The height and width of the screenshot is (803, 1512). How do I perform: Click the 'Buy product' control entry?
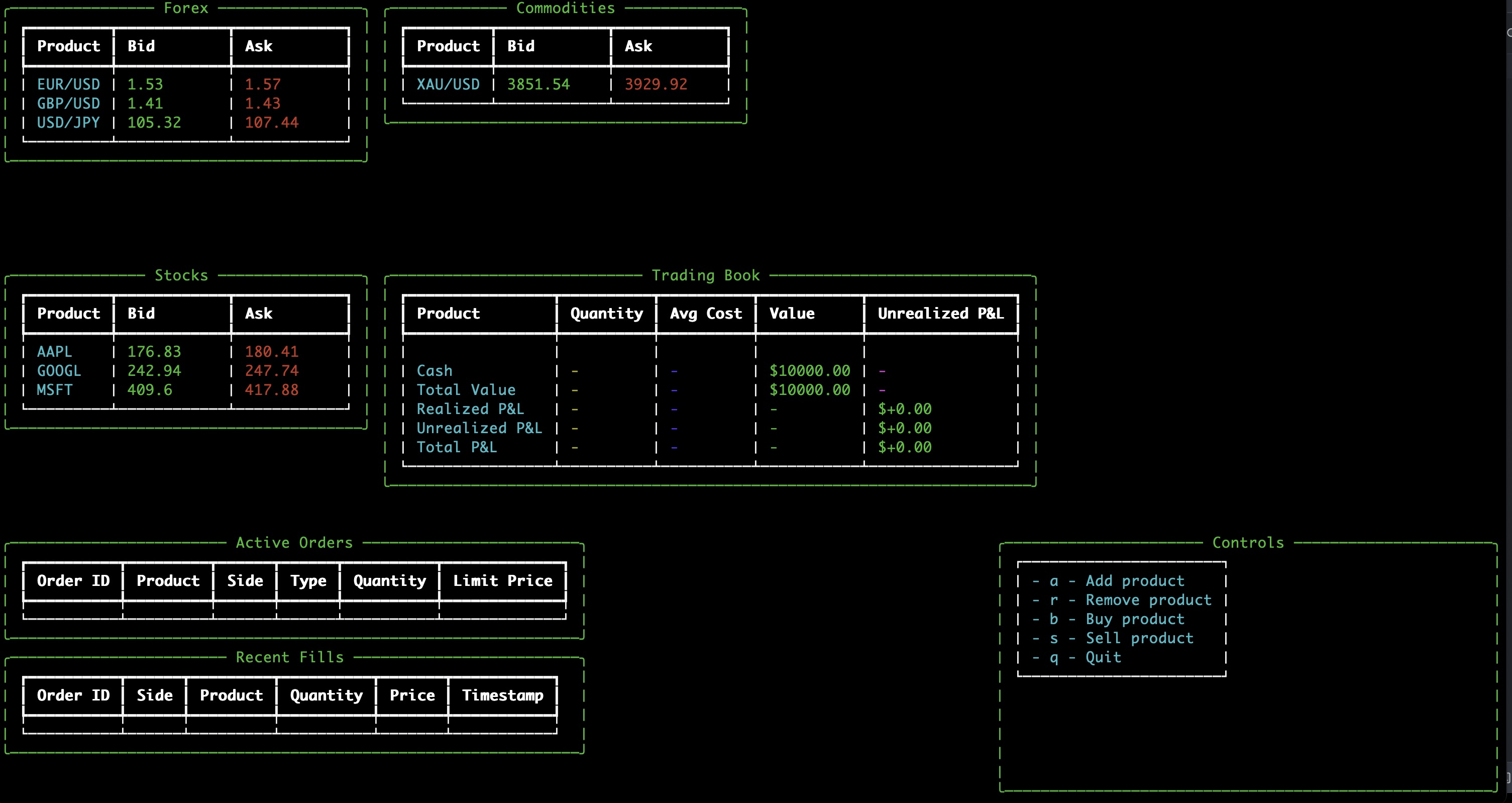point(1135,619)
